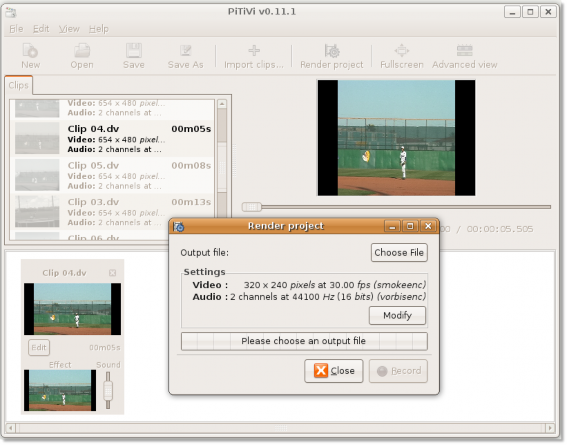Click Choose File for output file
The image size is (567, 445).
tap(399, 252)
